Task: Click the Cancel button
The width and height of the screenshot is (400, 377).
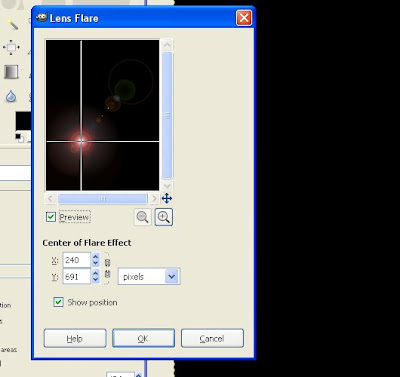Action: point(212,338)
